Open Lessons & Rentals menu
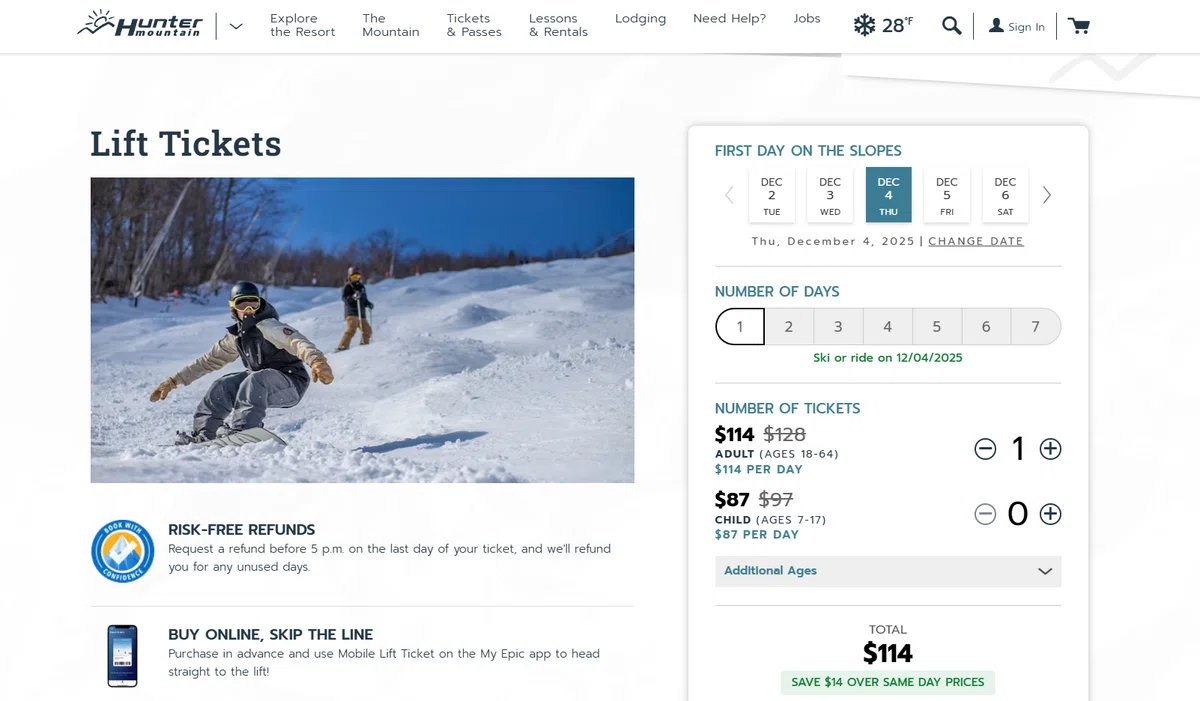The image size is (1200, 701). (558, 25)
